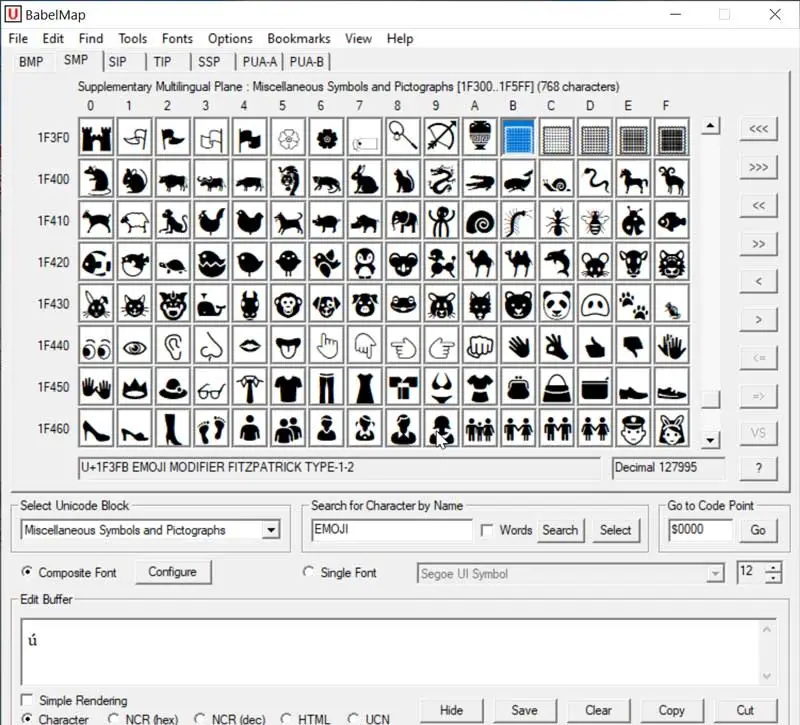Expand the Segoe UI Symbol font dropdown

(715, 573)
